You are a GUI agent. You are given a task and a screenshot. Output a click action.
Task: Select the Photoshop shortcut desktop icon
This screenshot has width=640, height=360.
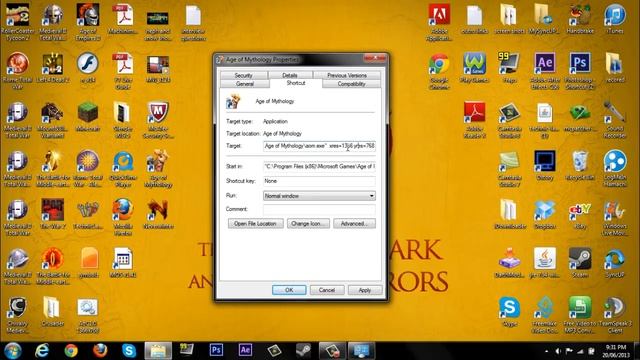[x=580, y=71]
